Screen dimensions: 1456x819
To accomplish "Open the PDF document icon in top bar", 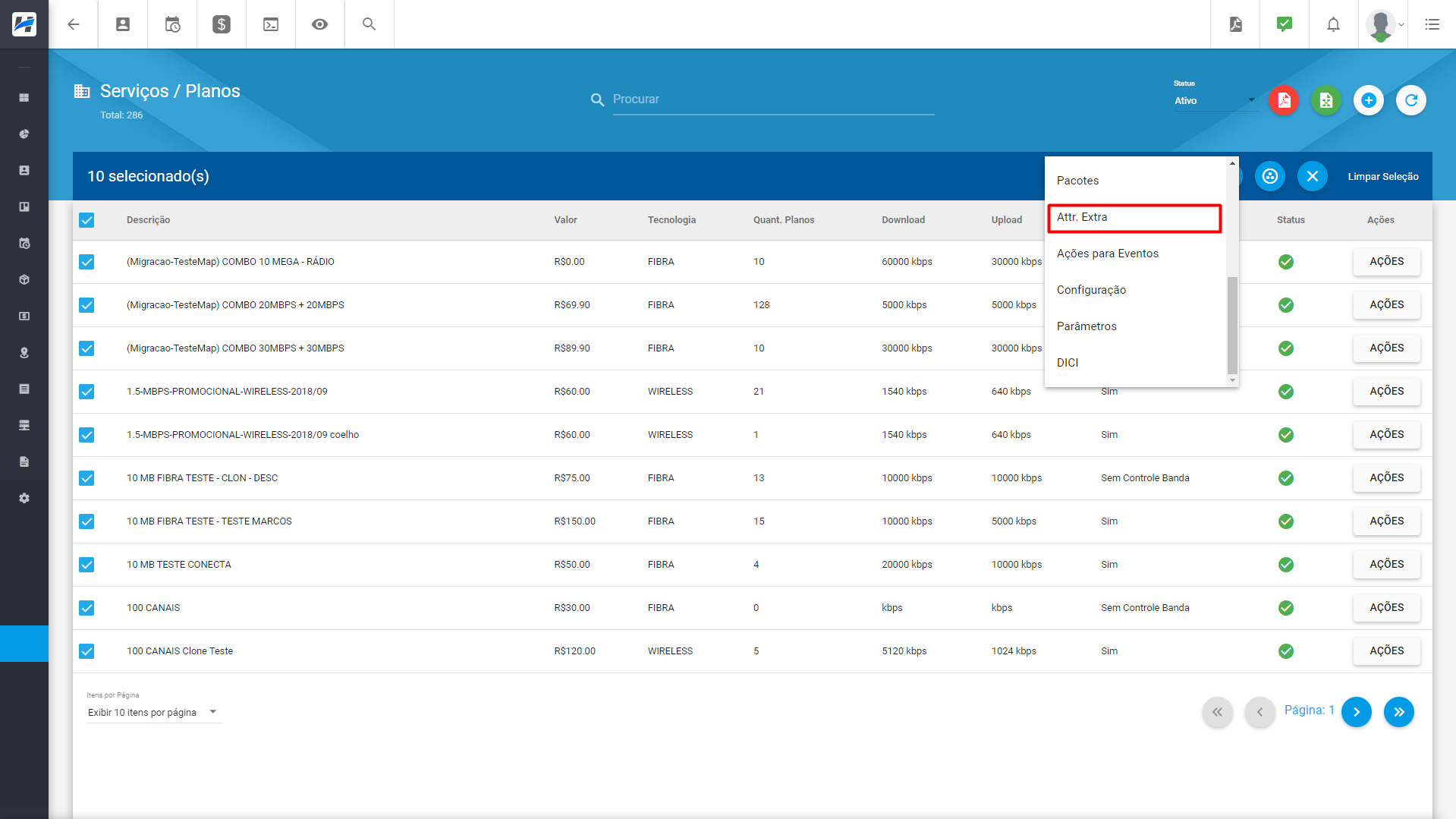I will (x=1236, y=24).
